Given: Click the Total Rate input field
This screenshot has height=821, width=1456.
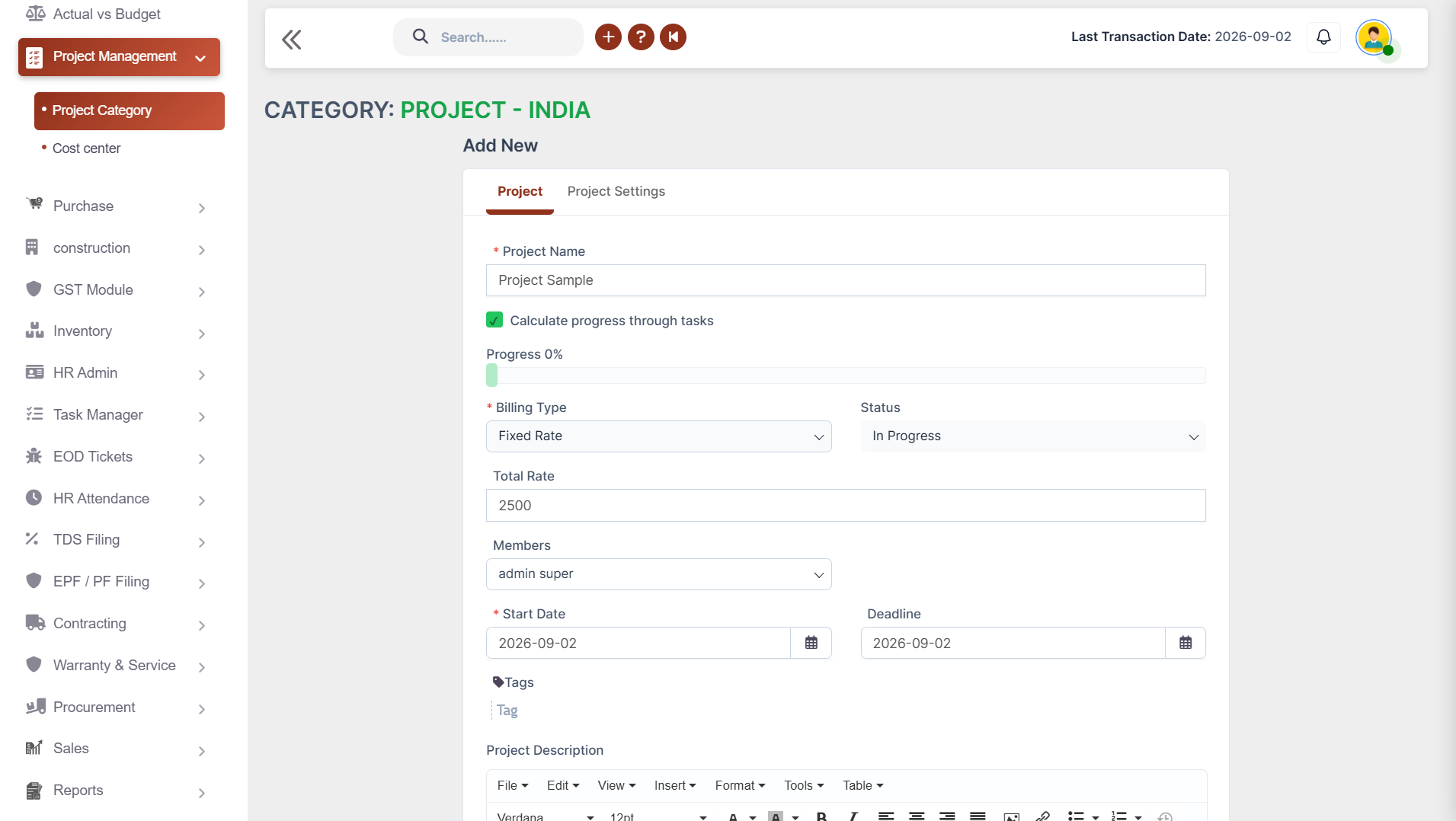Looking at the screenshot, I should [846, 506].
